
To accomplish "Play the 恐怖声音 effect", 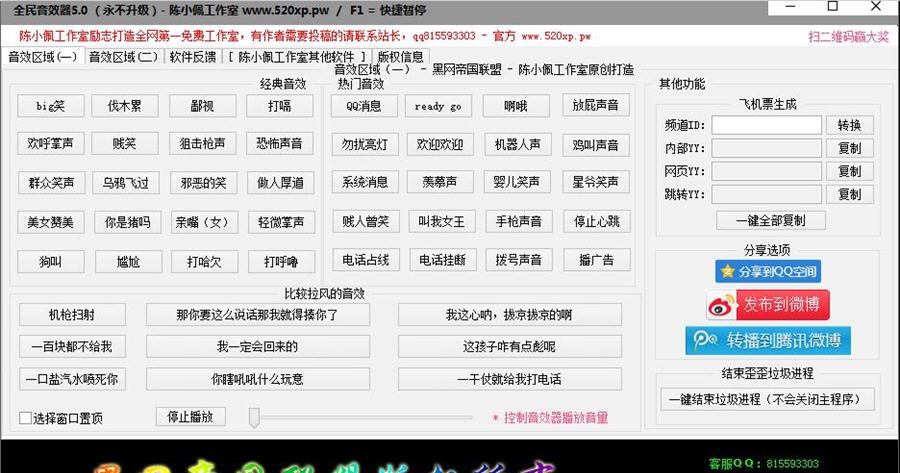I will pyautogui.click(x=280, y=144).
